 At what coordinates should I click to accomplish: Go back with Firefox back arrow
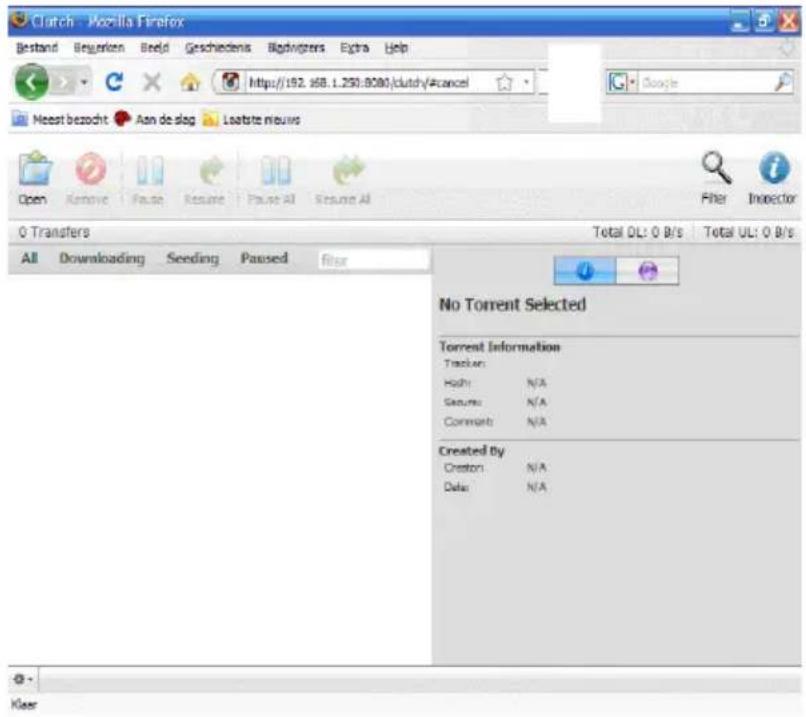(x=31, y=82)
